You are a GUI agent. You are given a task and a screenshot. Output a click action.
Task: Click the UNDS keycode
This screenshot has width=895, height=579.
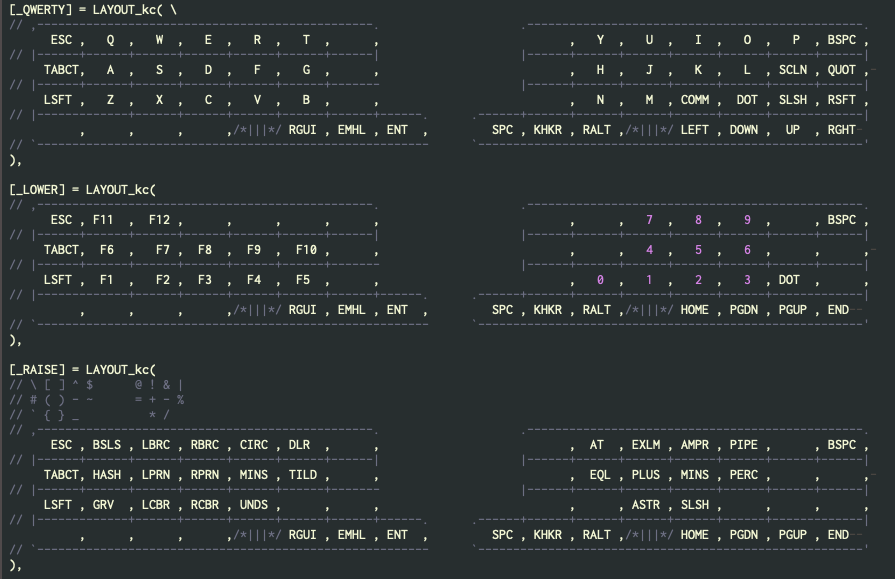coord(253,505)
